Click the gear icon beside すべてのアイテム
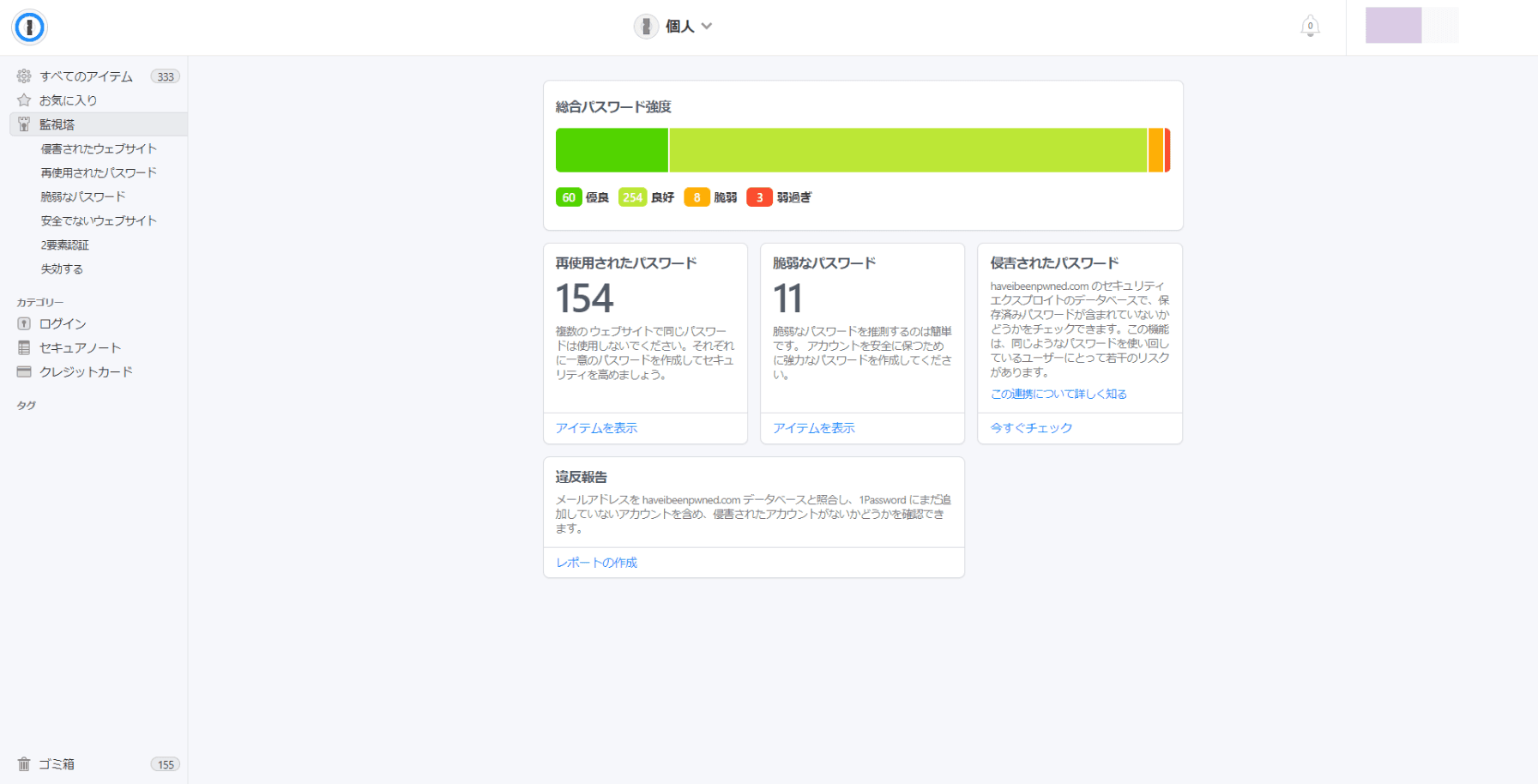The height and width of the screenshot is (784, 1538). coord(24,76)
